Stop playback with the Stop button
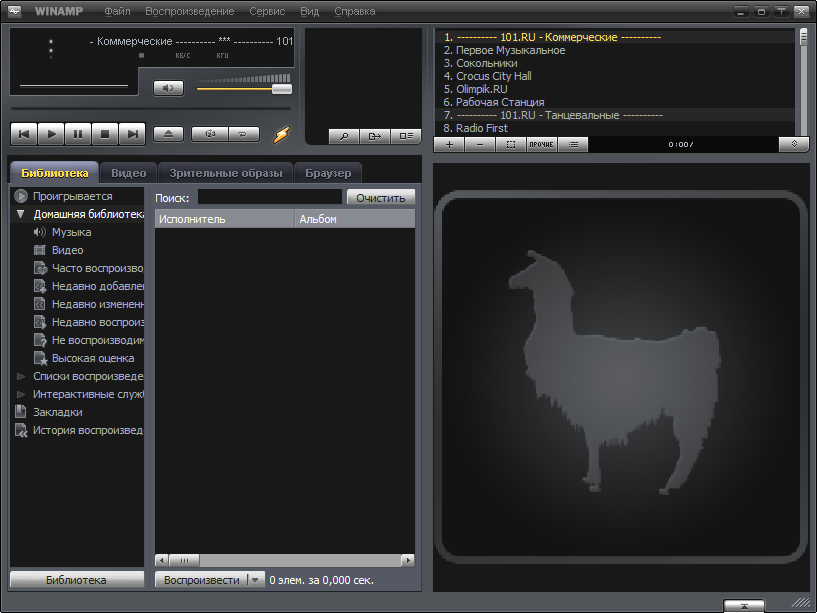 [x=105, y=134]
